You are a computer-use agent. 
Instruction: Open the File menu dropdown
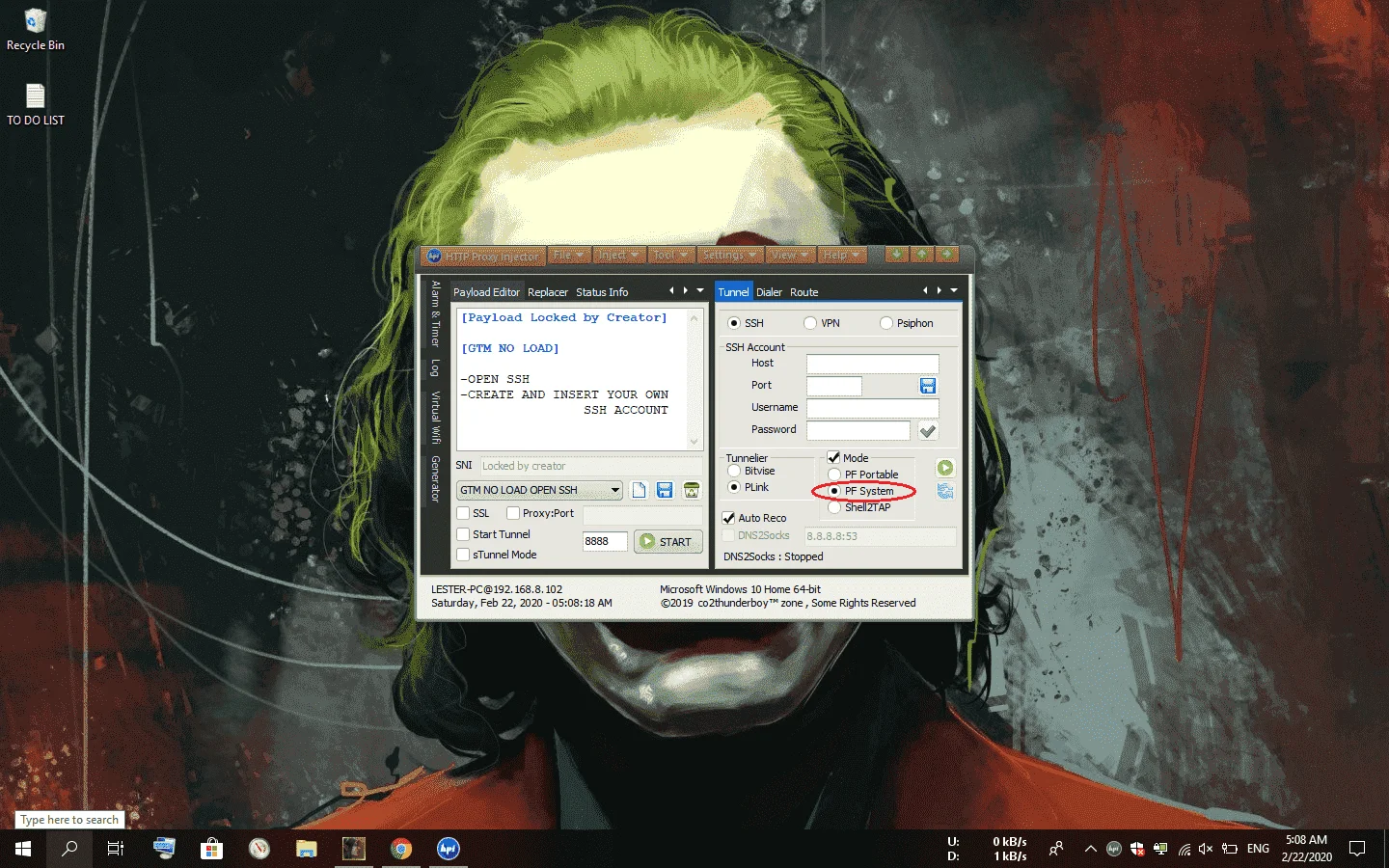pyautogui.click(x=569, y=255)
